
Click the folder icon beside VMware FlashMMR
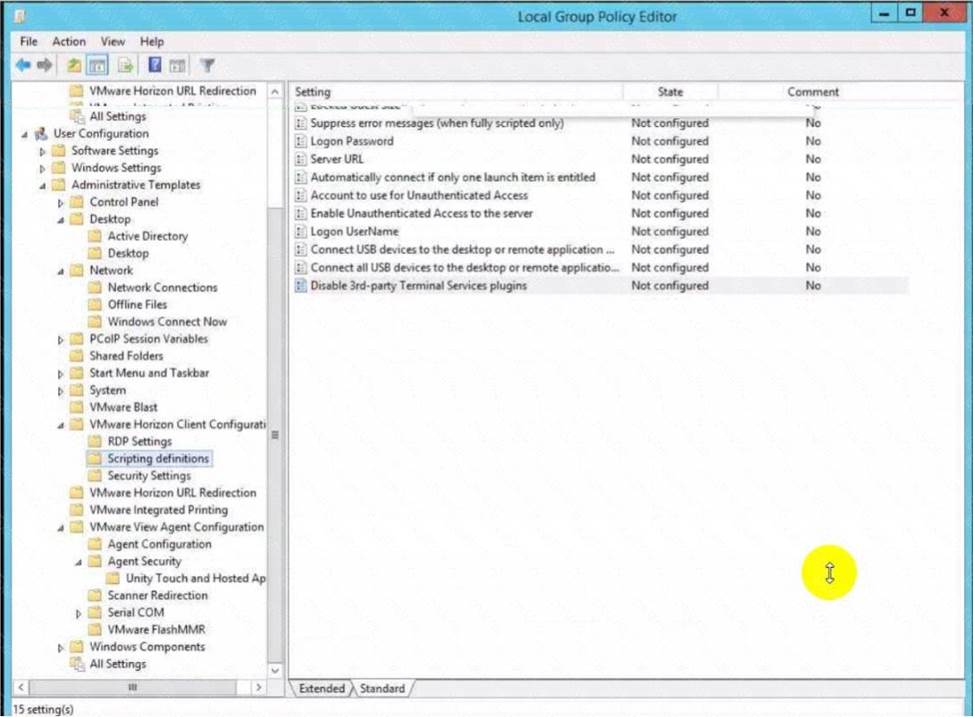(95, 629)
